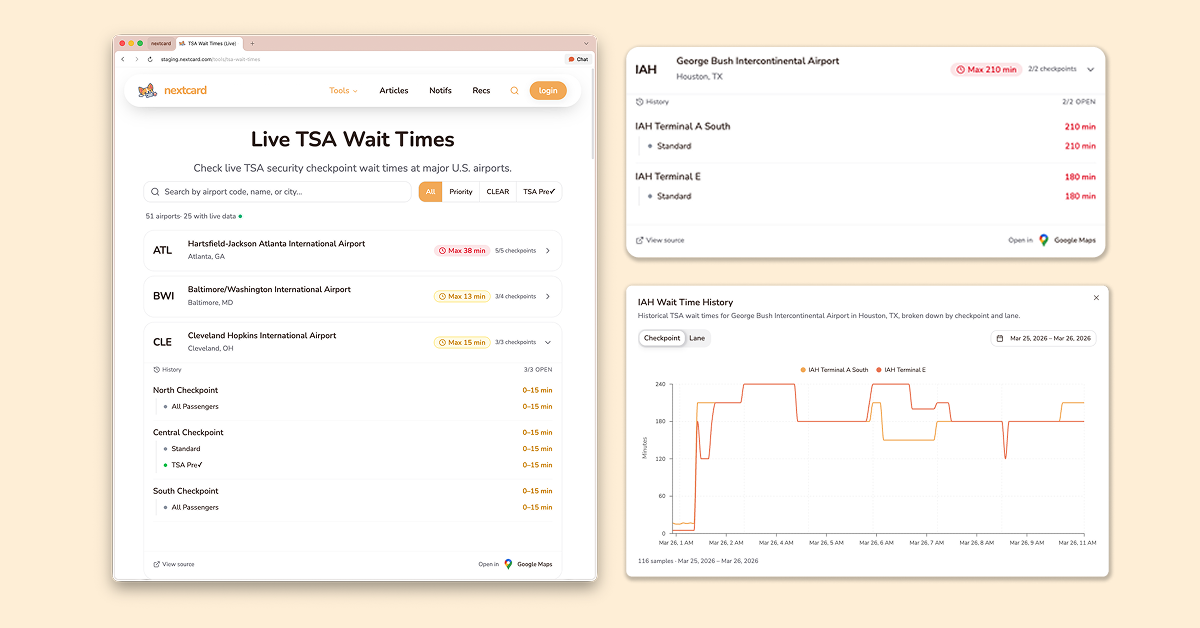Click the Chat button in browser toolbar

click(x=578, y=59)
